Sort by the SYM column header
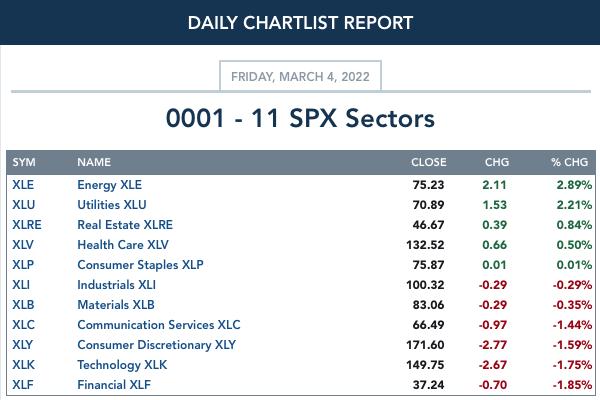 click(x=24, y=162)
